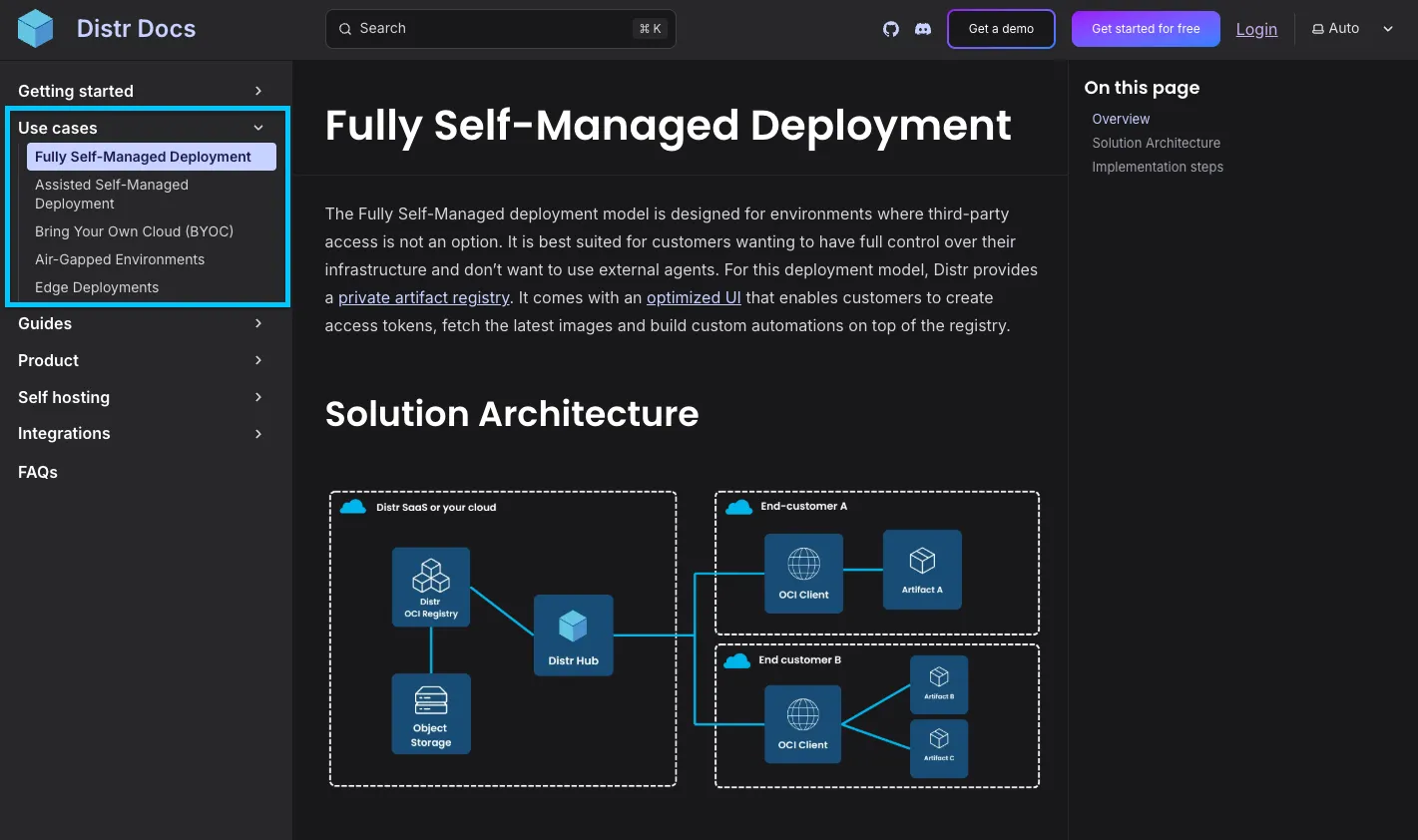
Task: Click the Distr Docs cube logo
Action: [x=36, y=29]
